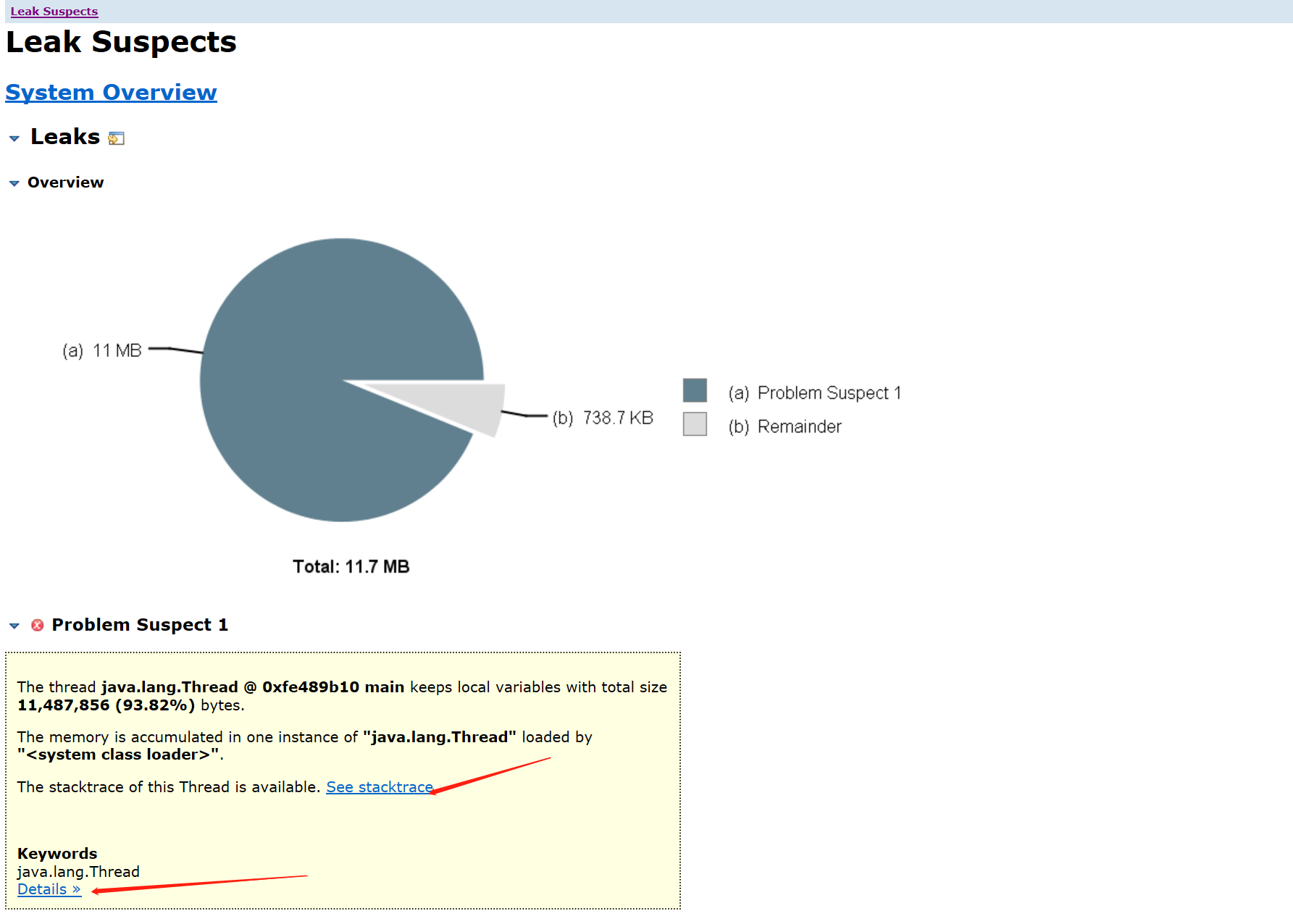Open the System Overview link
The width and height of the screenshot is (1293, 924).
click(111, 93)
